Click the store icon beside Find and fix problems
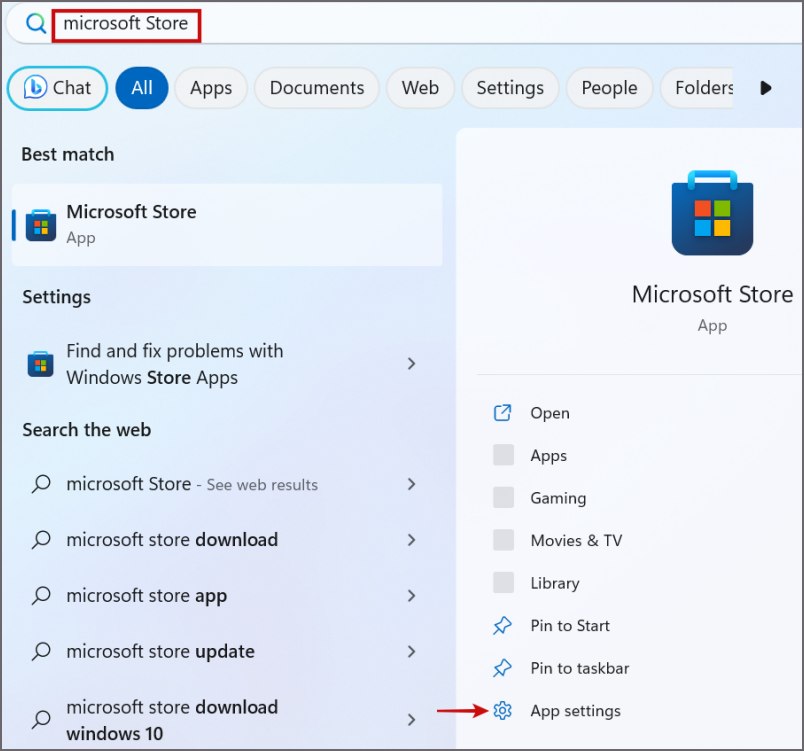 coord(41,364)
